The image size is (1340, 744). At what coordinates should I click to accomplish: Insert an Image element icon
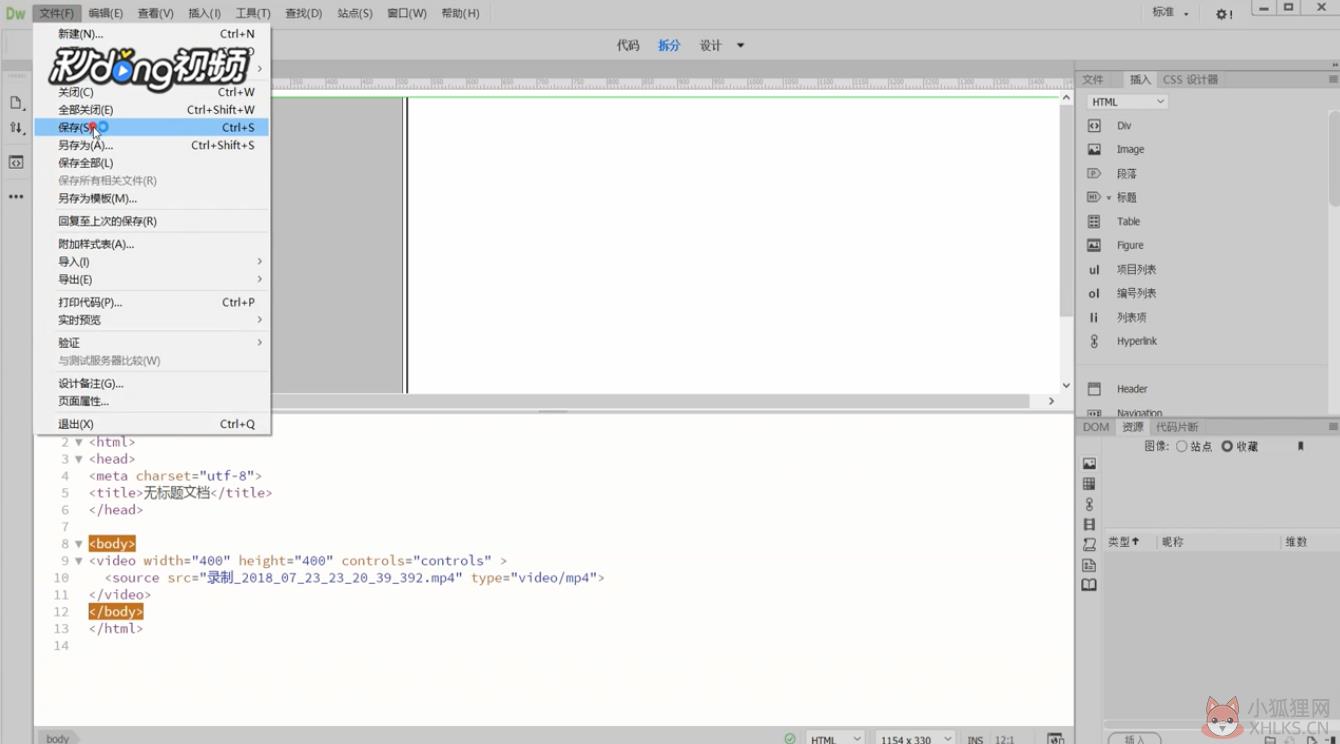coord(1094,150)
